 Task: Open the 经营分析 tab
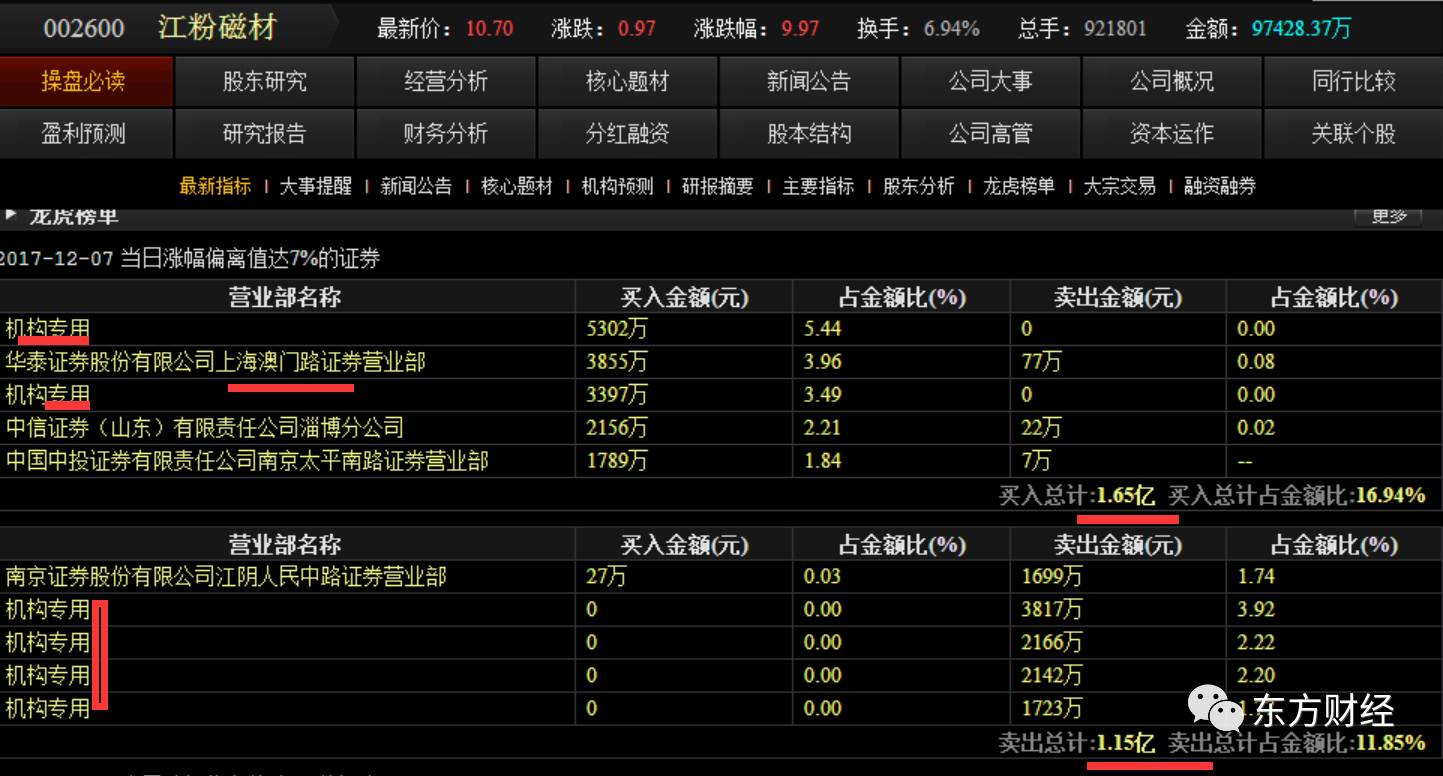pos(446,82)
